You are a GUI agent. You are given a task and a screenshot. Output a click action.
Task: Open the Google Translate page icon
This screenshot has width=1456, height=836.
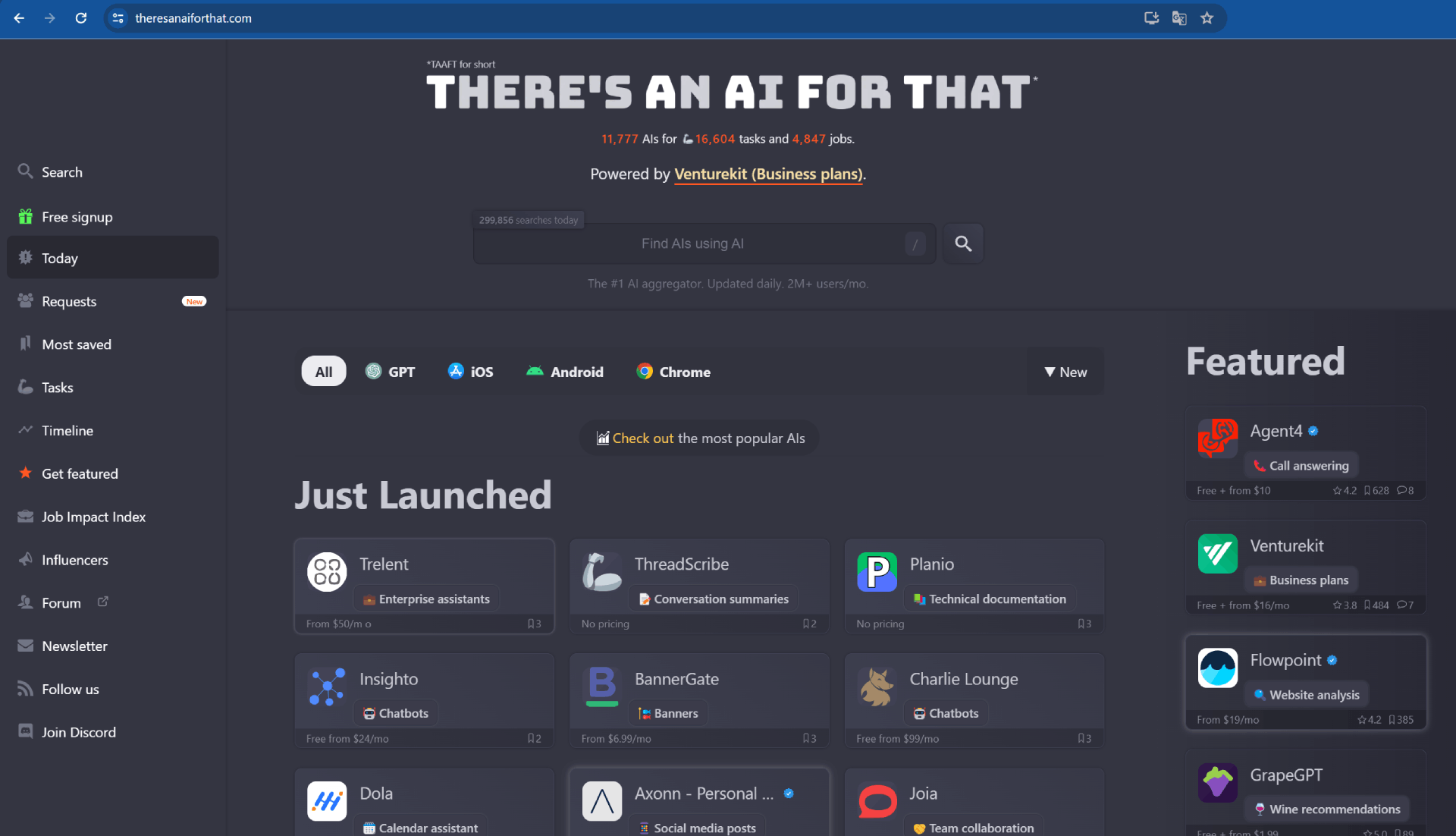pyautogui.click(x=1178, y=18)
